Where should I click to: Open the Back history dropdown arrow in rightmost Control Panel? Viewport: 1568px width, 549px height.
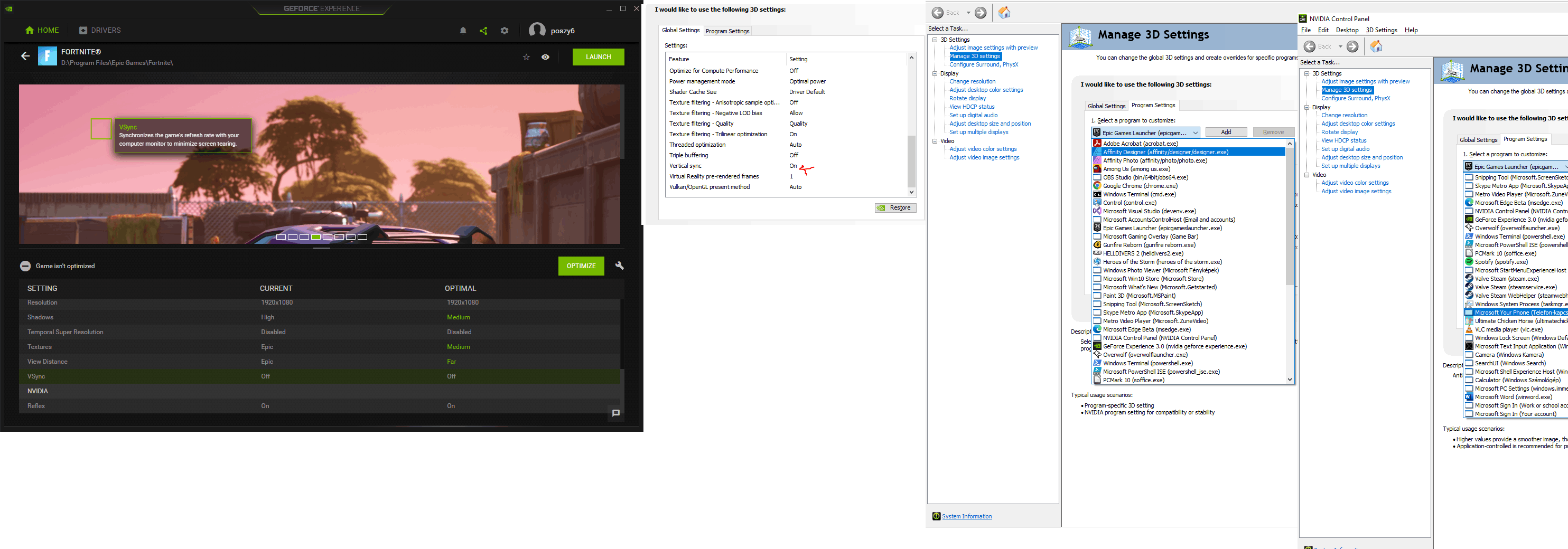(1340, 46)
